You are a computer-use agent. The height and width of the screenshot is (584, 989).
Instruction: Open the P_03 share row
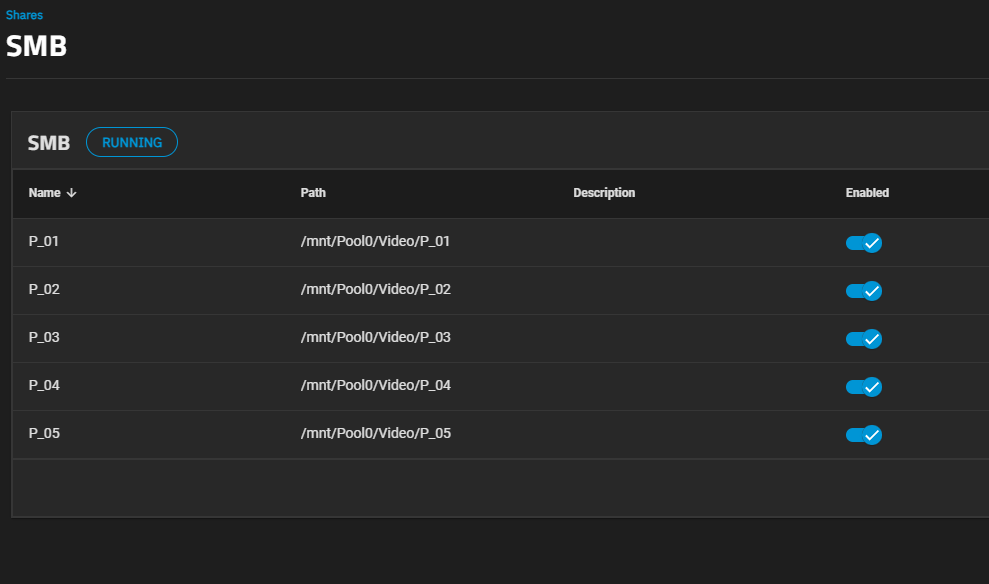click(45, 338)
